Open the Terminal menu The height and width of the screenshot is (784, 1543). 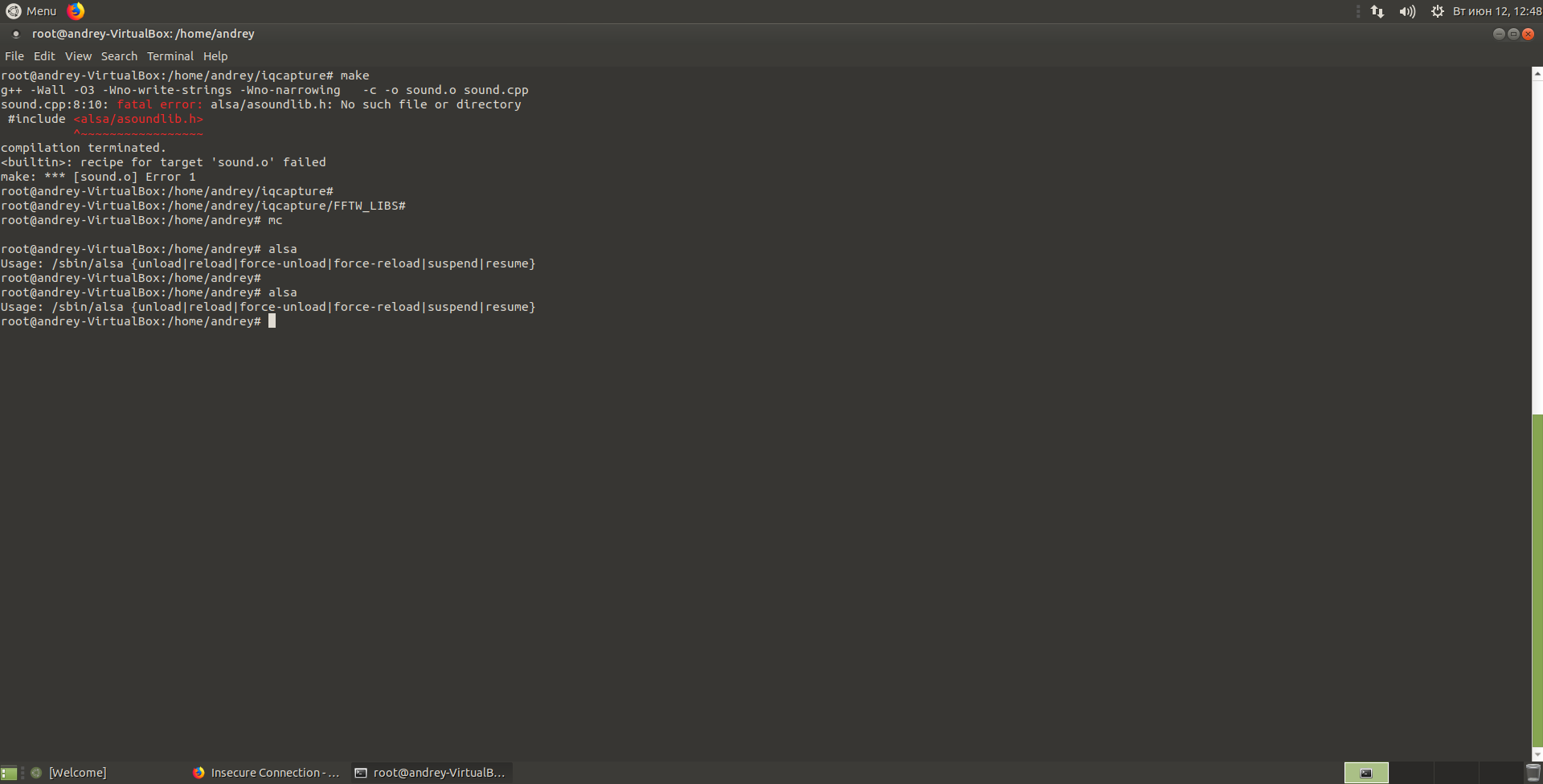pyautogui.click(x=170, y=56)
